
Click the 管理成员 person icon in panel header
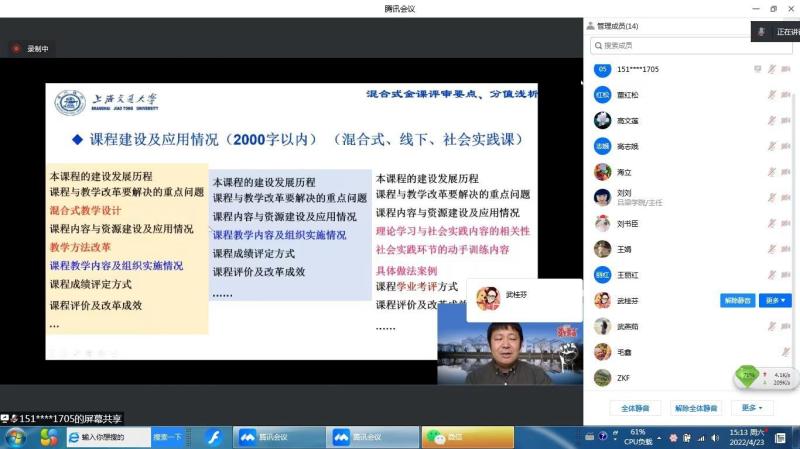590,26
